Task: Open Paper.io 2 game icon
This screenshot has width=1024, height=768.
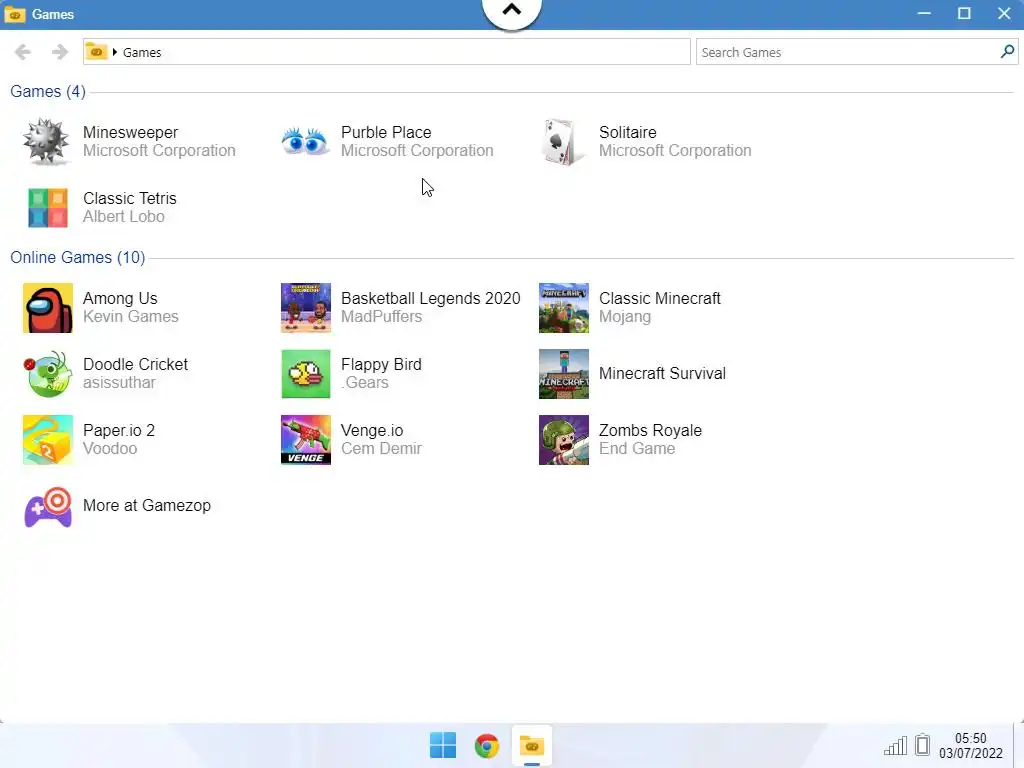Action: click(x=48, y=440)
